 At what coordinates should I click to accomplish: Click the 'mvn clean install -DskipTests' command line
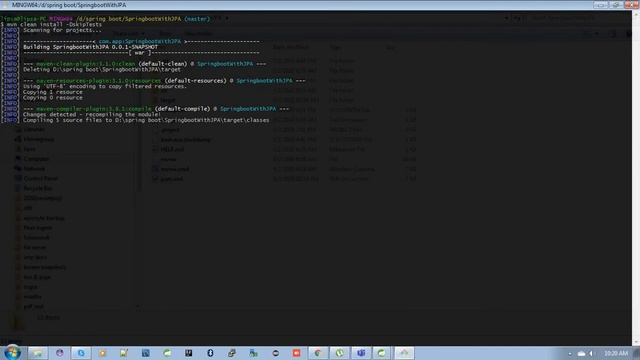[54, 24]
